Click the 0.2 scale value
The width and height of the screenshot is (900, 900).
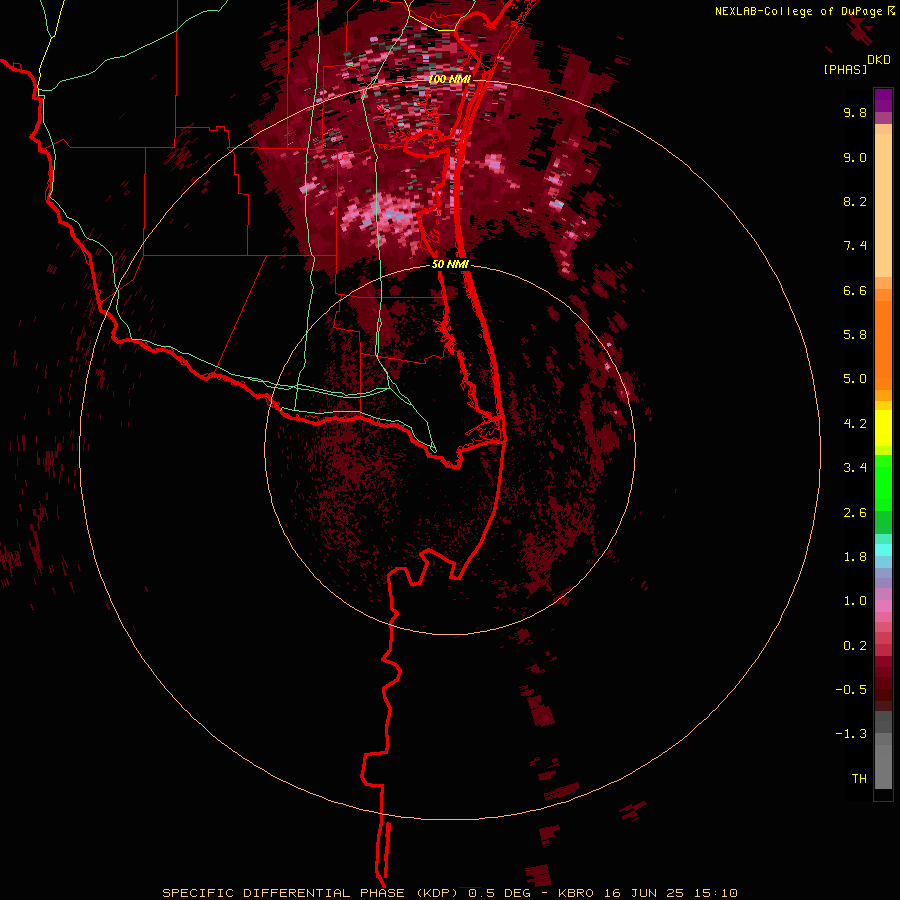tap(855, 646)
